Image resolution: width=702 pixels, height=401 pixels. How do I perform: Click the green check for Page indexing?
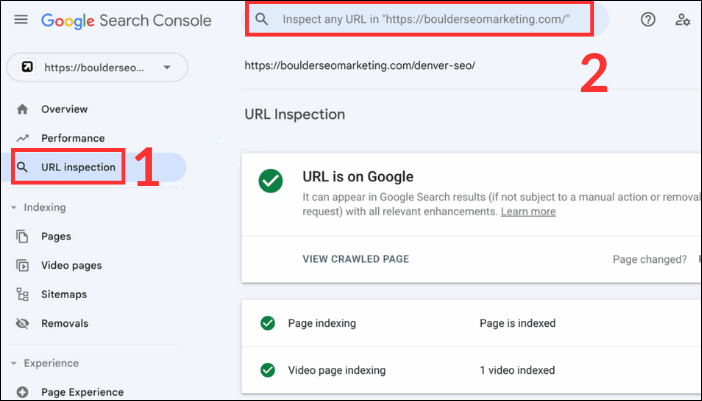point(268,323)
